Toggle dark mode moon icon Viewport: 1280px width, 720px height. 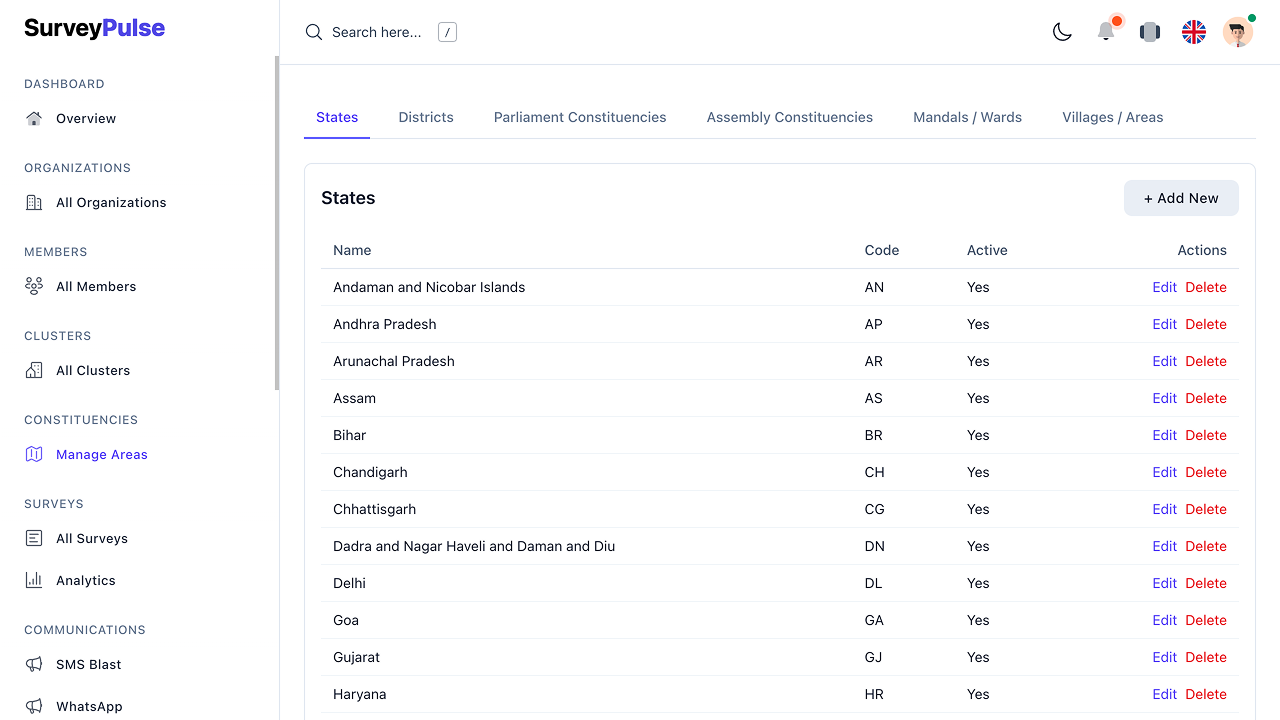(x=1062, y=32)
